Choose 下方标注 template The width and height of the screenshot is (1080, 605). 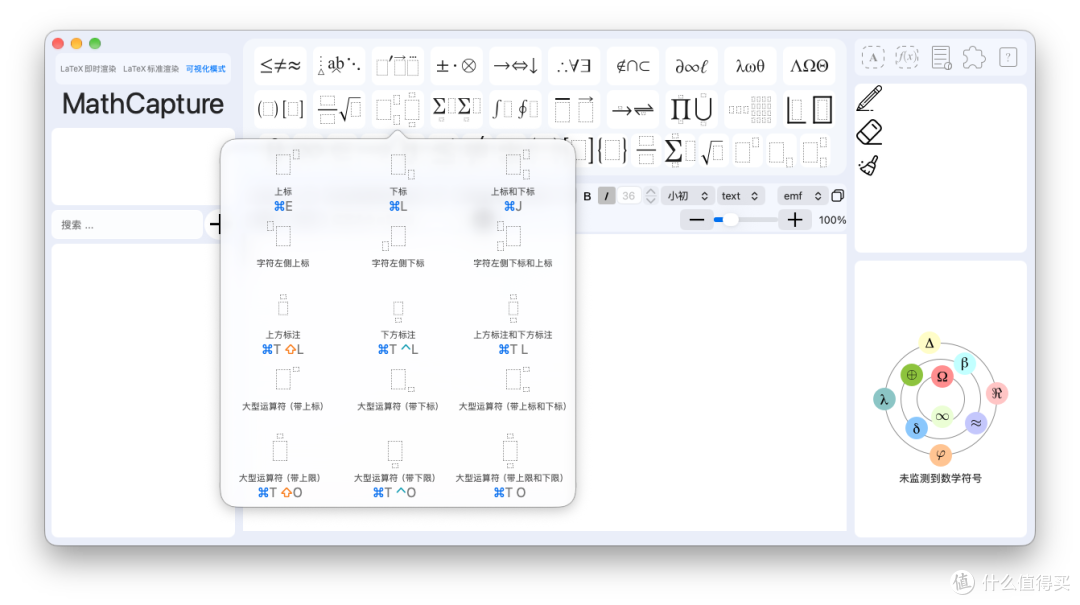(x=398, y=325)
